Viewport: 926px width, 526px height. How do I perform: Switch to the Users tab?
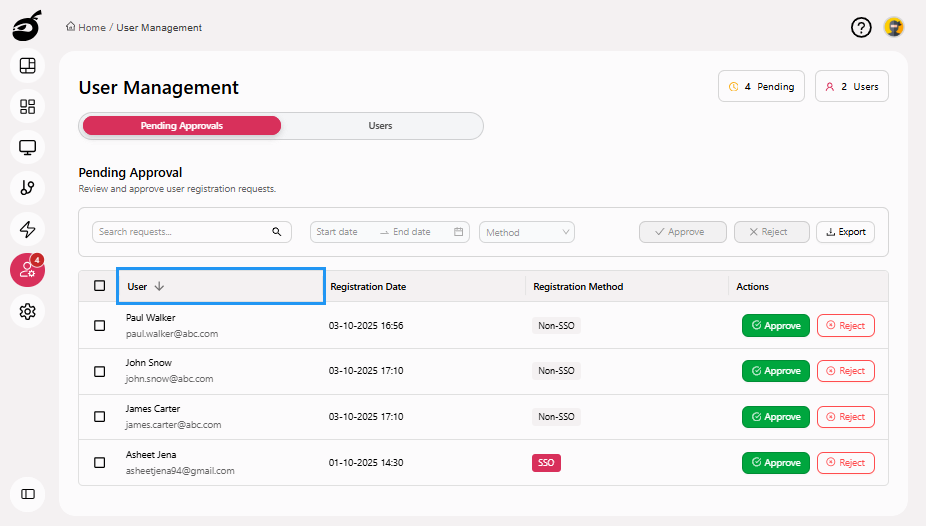coord(380,126)
